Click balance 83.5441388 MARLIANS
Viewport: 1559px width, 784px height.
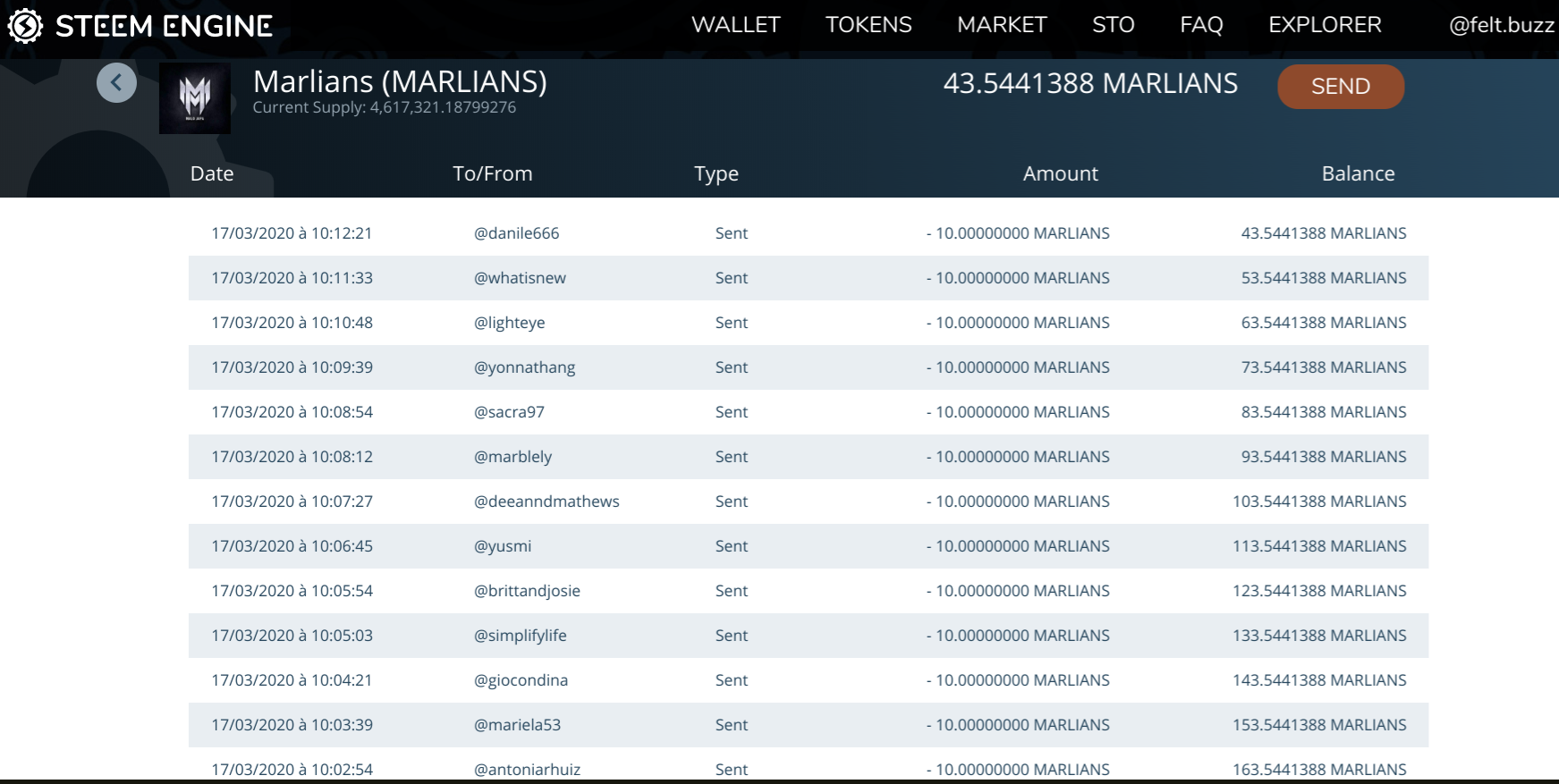pos(1324,412)
